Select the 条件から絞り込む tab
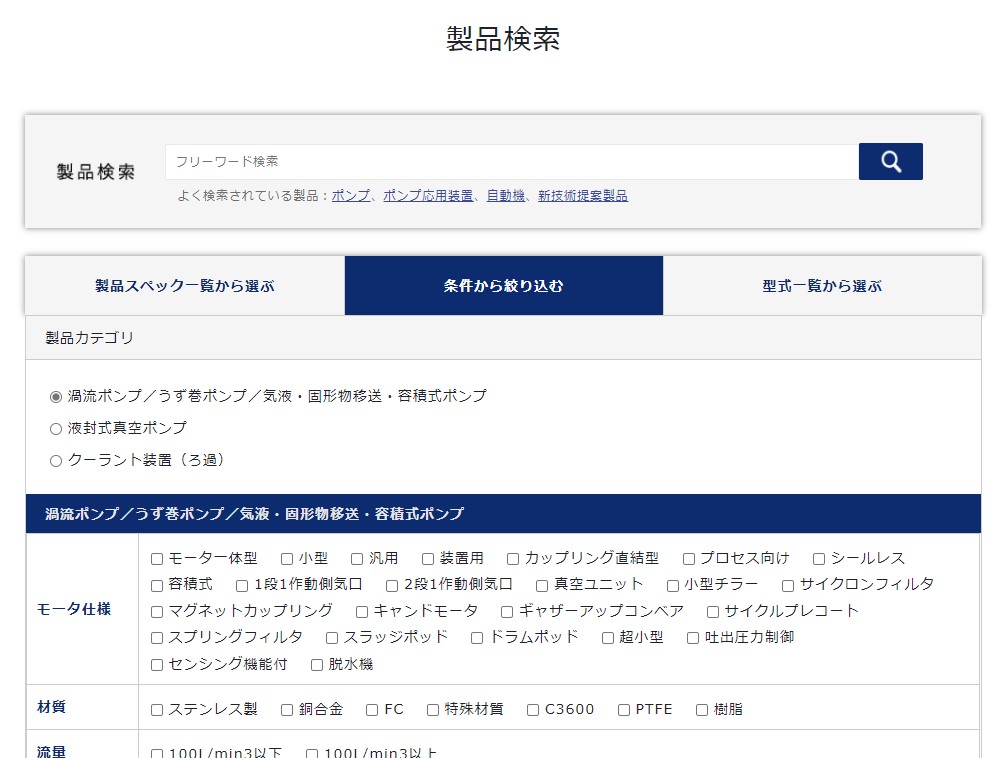This screenshot has width=996, height=758. (504, 286)
